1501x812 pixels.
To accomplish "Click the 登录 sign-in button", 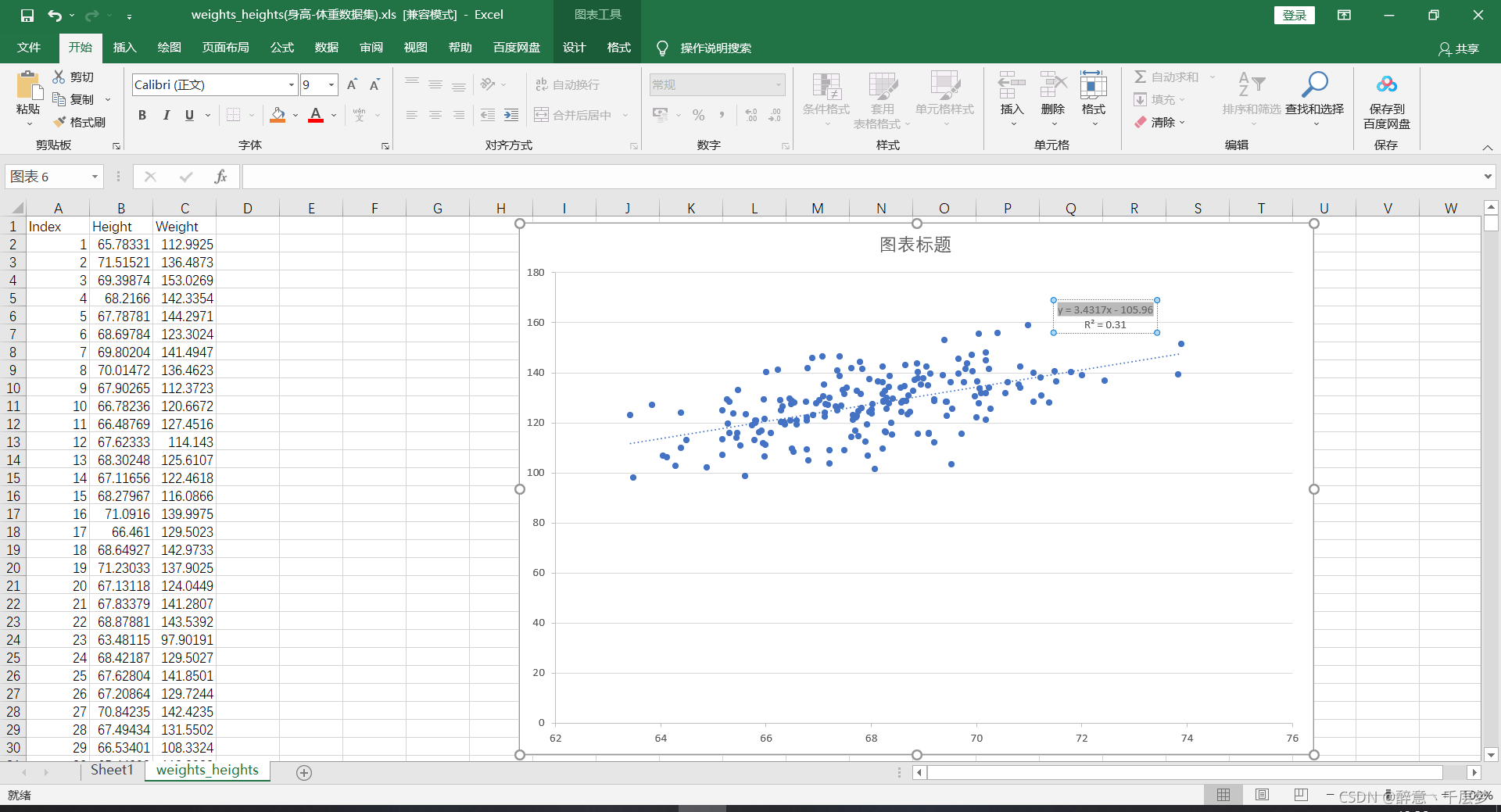I will 1295,15.
